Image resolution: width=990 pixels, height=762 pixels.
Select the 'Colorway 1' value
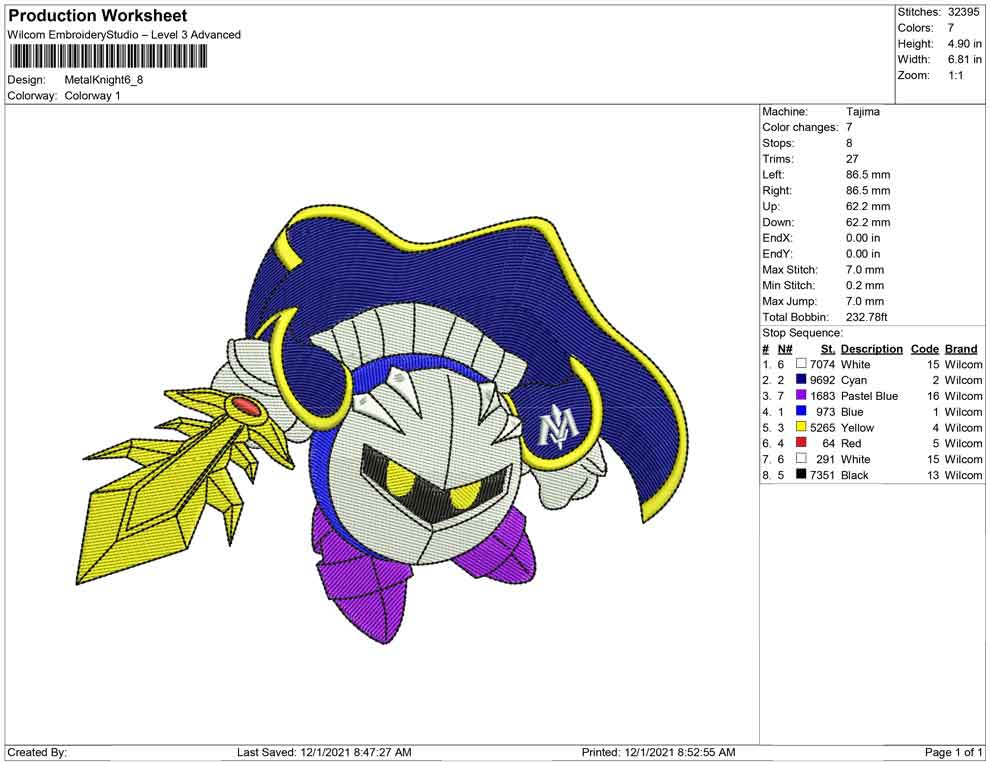(x=92, y=96)
